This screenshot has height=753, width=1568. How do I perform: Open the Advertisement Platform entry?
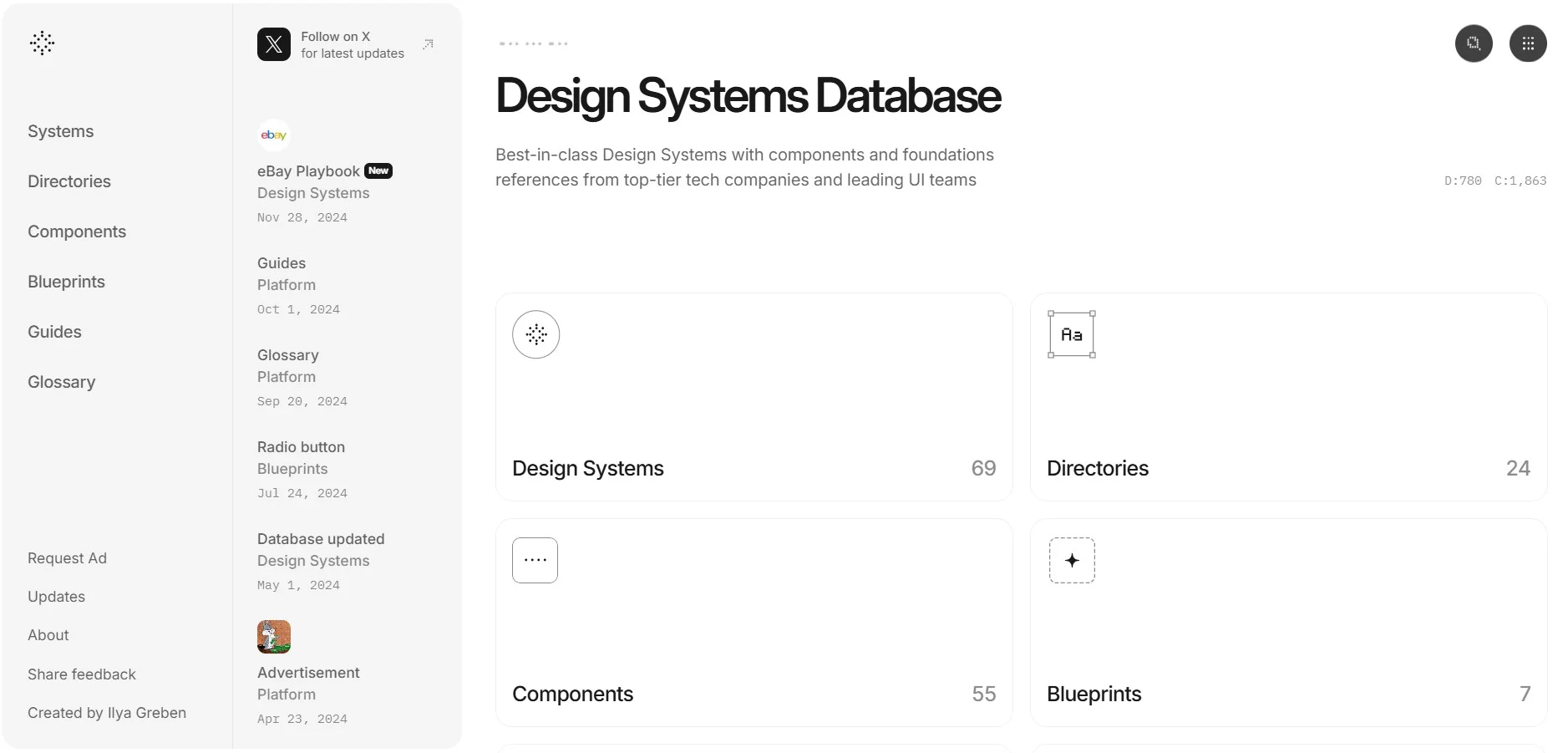pyautogui.click(x=308, y=672)
